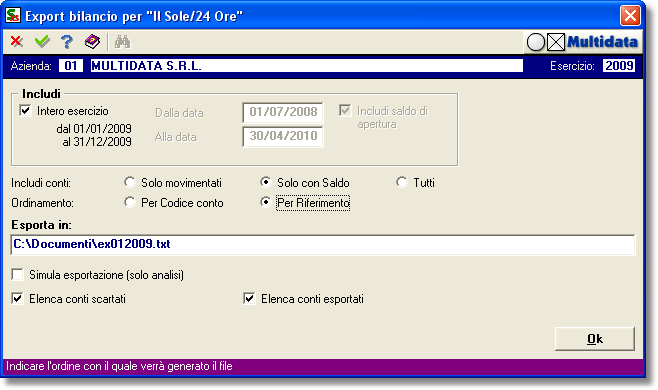
Task: Click the Azienda code field 01
Action: (71, 66)
